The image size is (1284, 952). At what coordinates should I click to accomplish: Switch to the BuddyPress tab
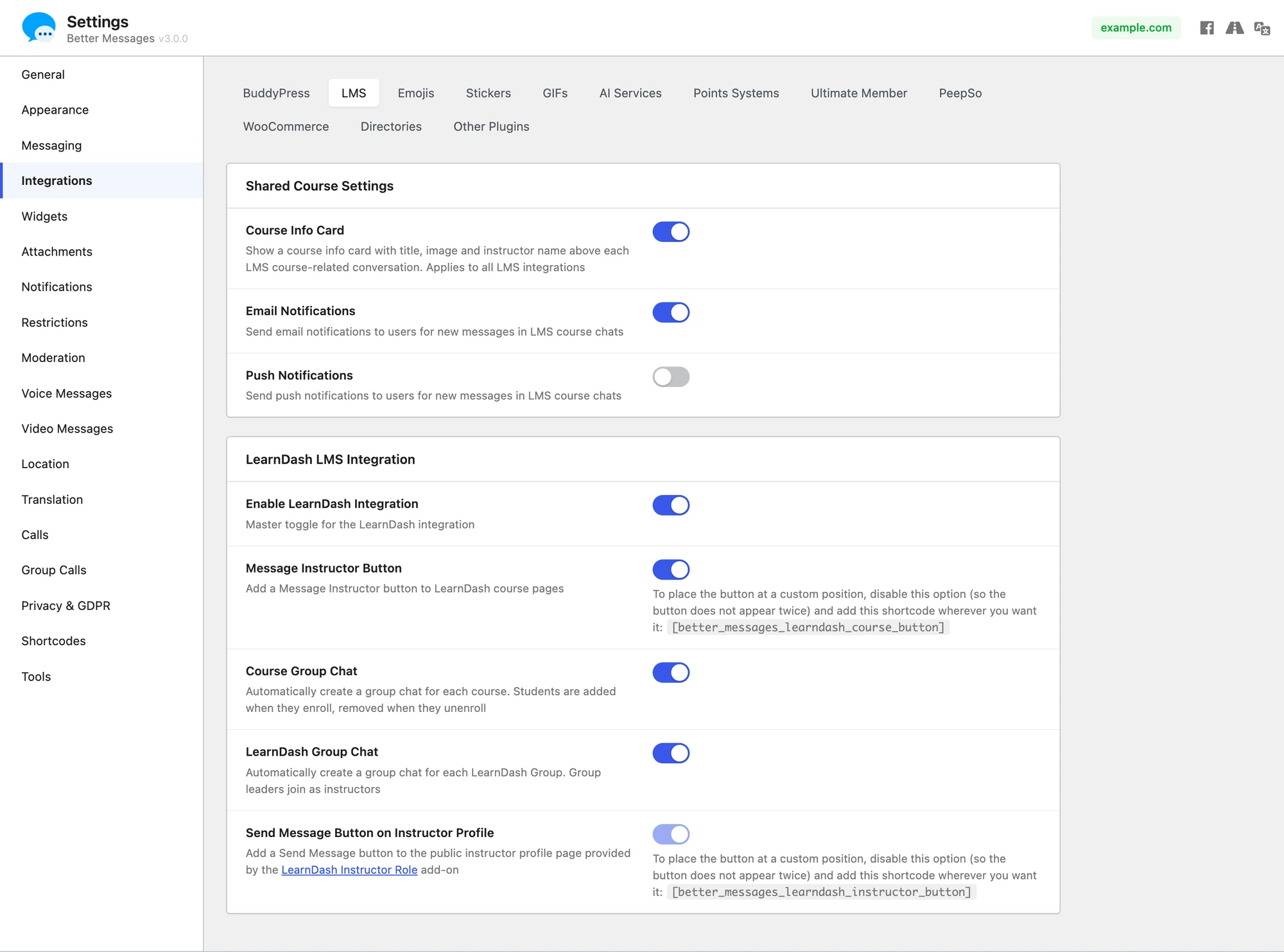click(x=276, y=93)
